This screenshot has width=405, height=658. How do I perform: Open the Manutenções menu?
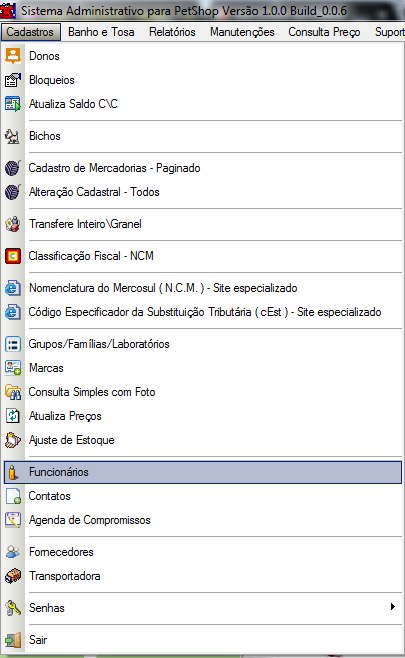(x=242, y=32)
